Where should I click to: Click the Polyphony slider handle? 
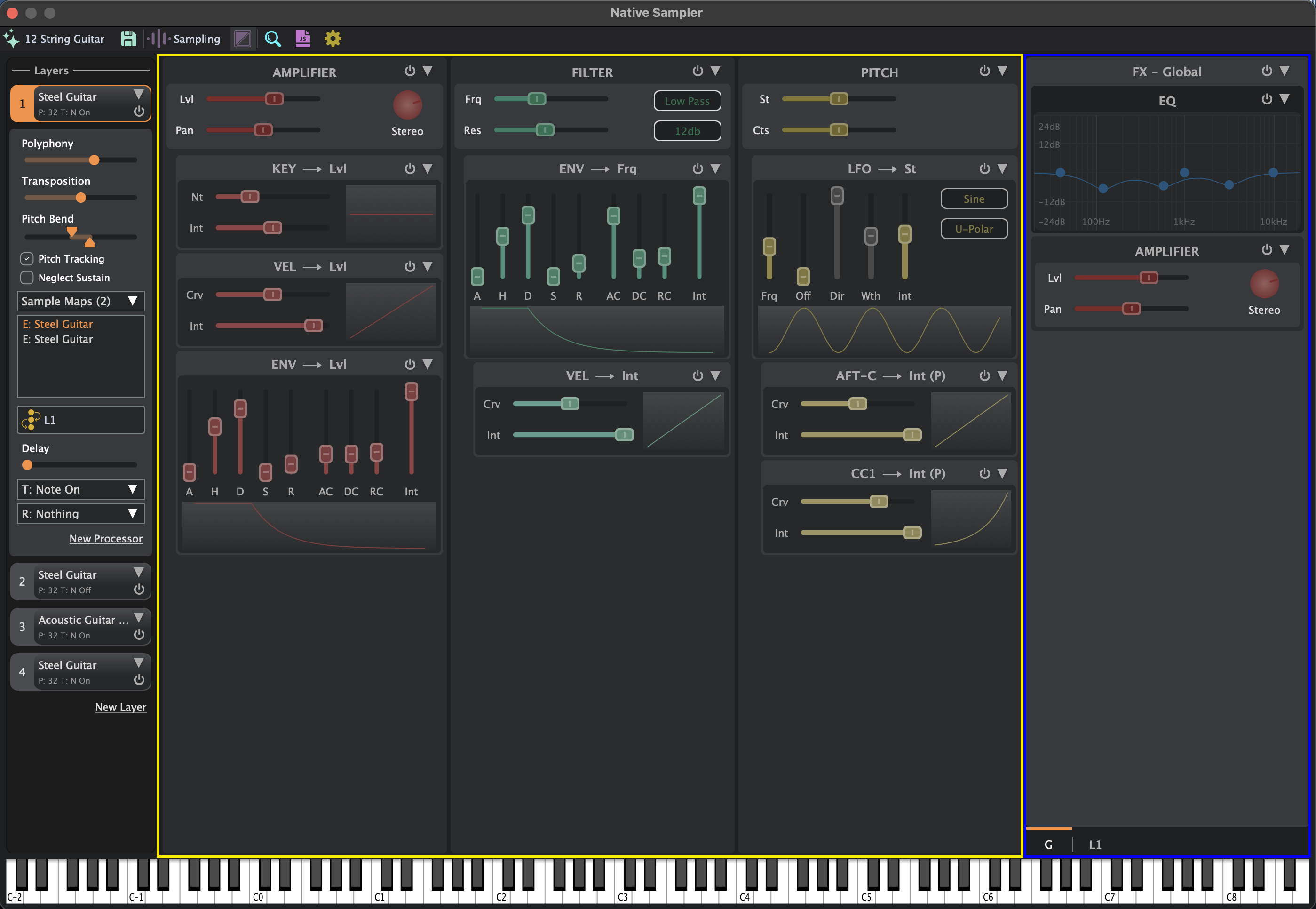[x=95, y=160]
